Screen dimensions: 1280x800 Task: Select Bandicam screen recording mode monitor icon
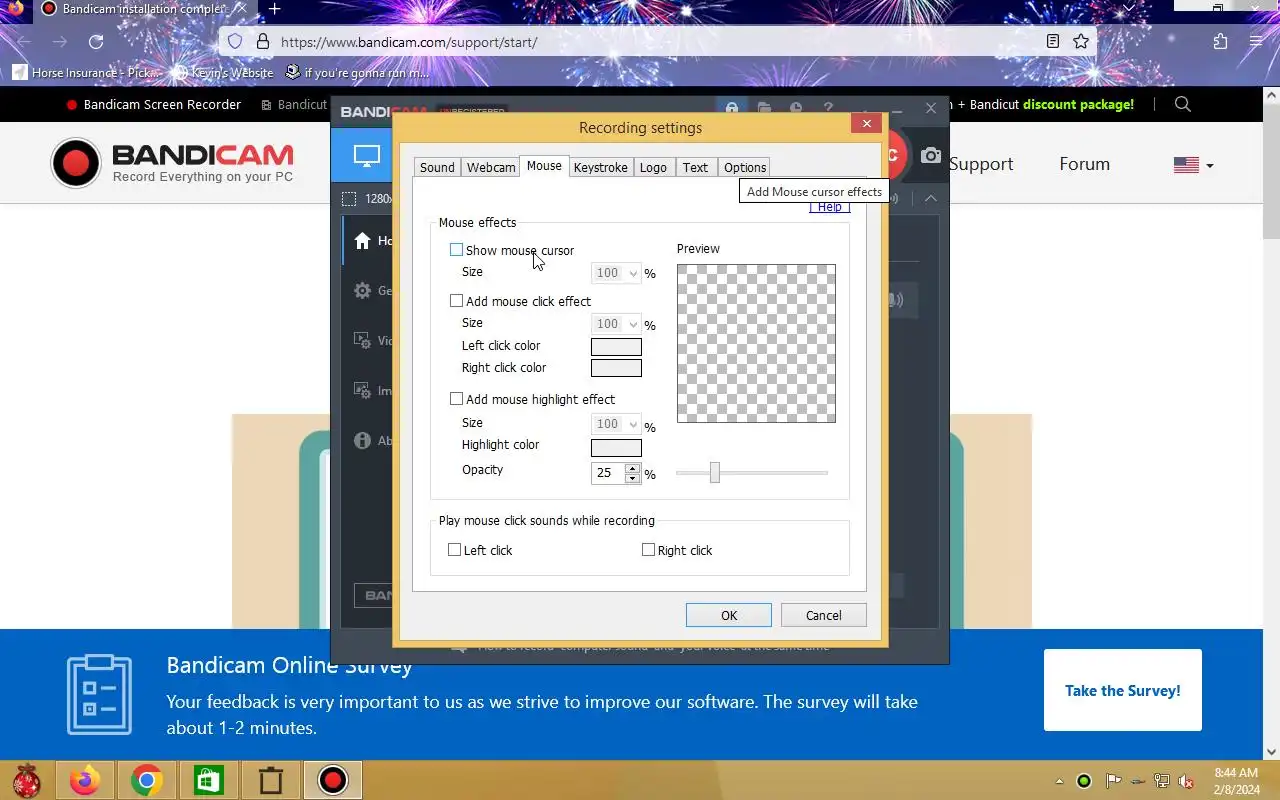(x=367, y=156)
